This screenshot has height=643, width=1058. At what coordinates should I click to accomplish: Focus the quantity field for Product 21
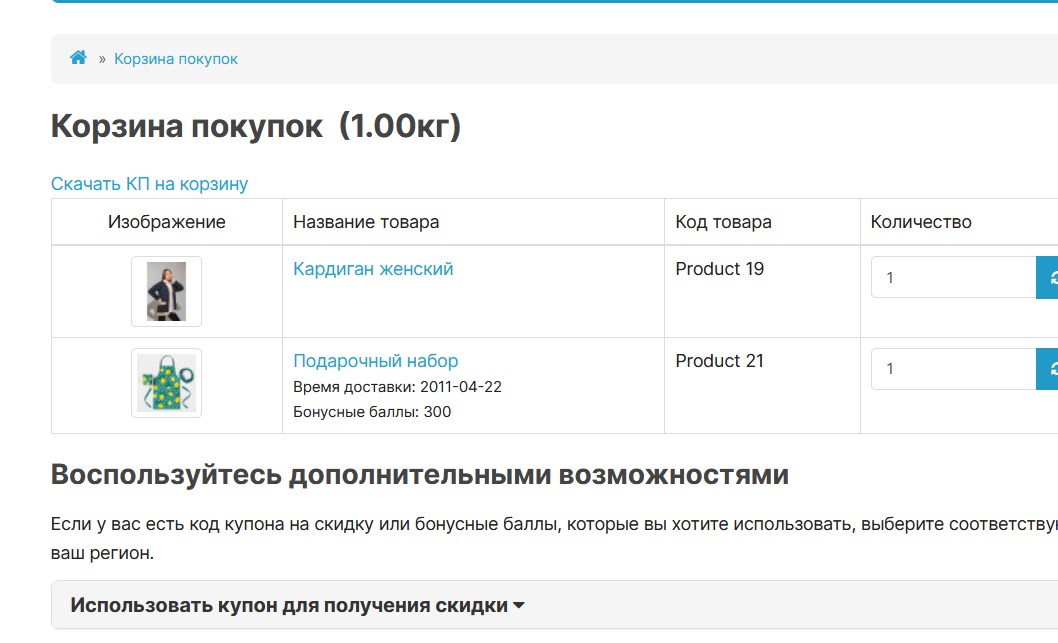(x=952, y=369)
